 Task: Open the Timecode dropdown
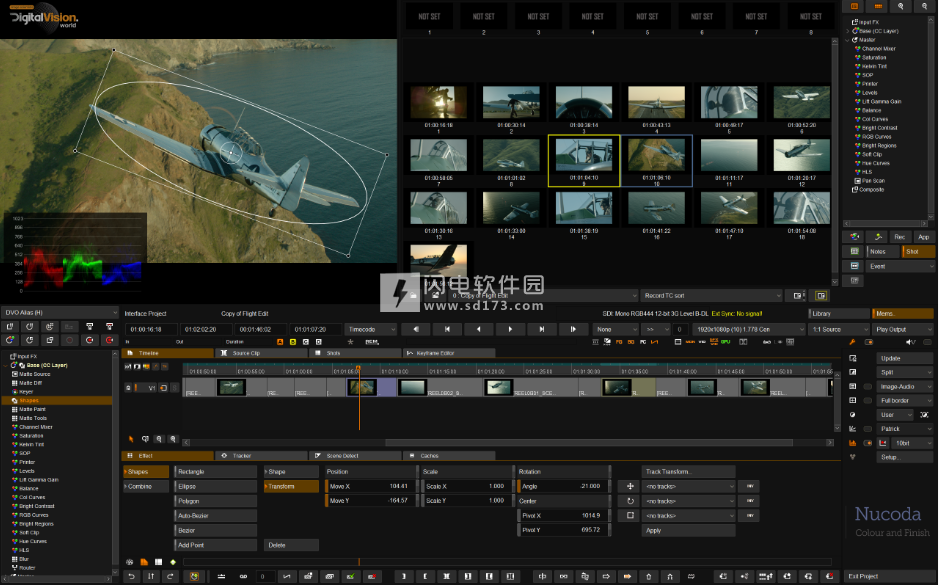click(371, 329)
